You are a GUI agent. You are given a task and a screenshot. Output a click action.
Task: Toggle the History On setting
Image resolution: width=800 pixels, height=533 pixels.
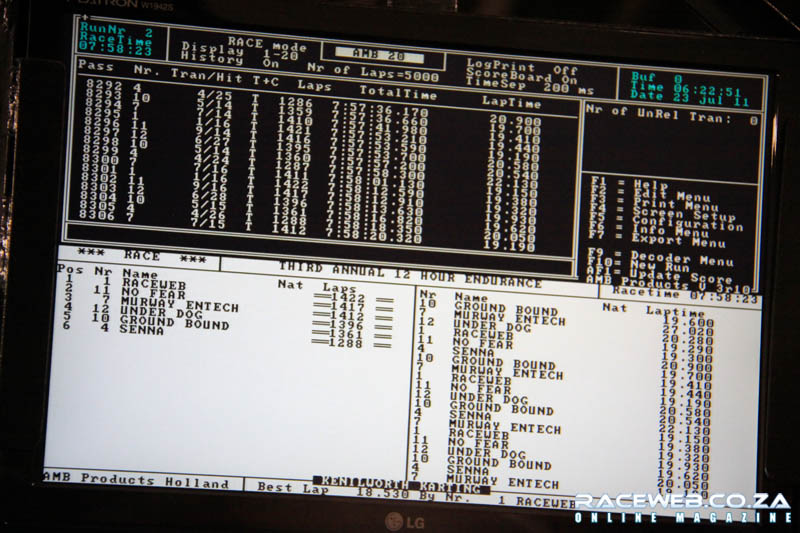coord(222,64)
